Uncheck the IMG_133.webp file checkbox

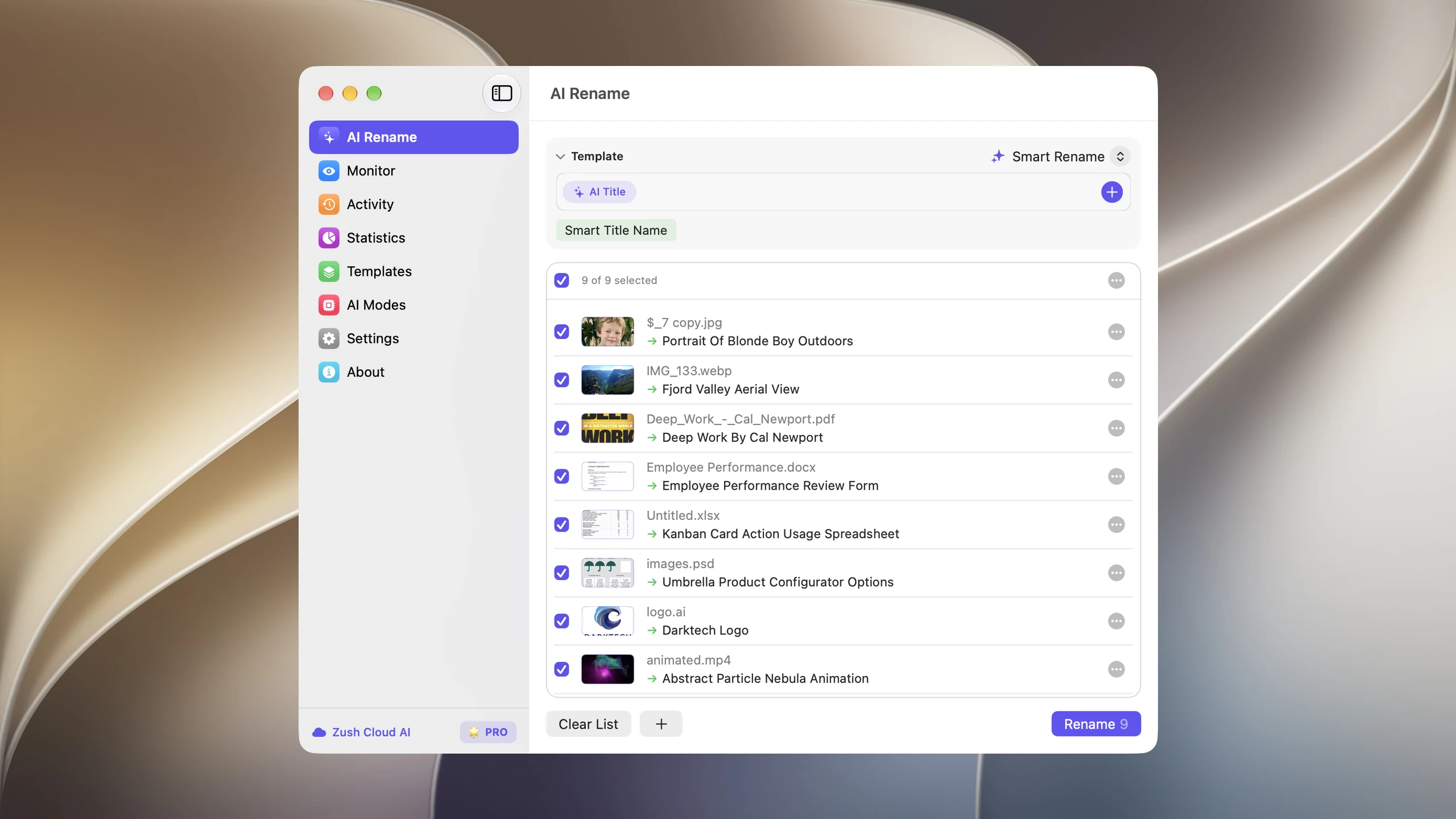[x=561, y=380]
